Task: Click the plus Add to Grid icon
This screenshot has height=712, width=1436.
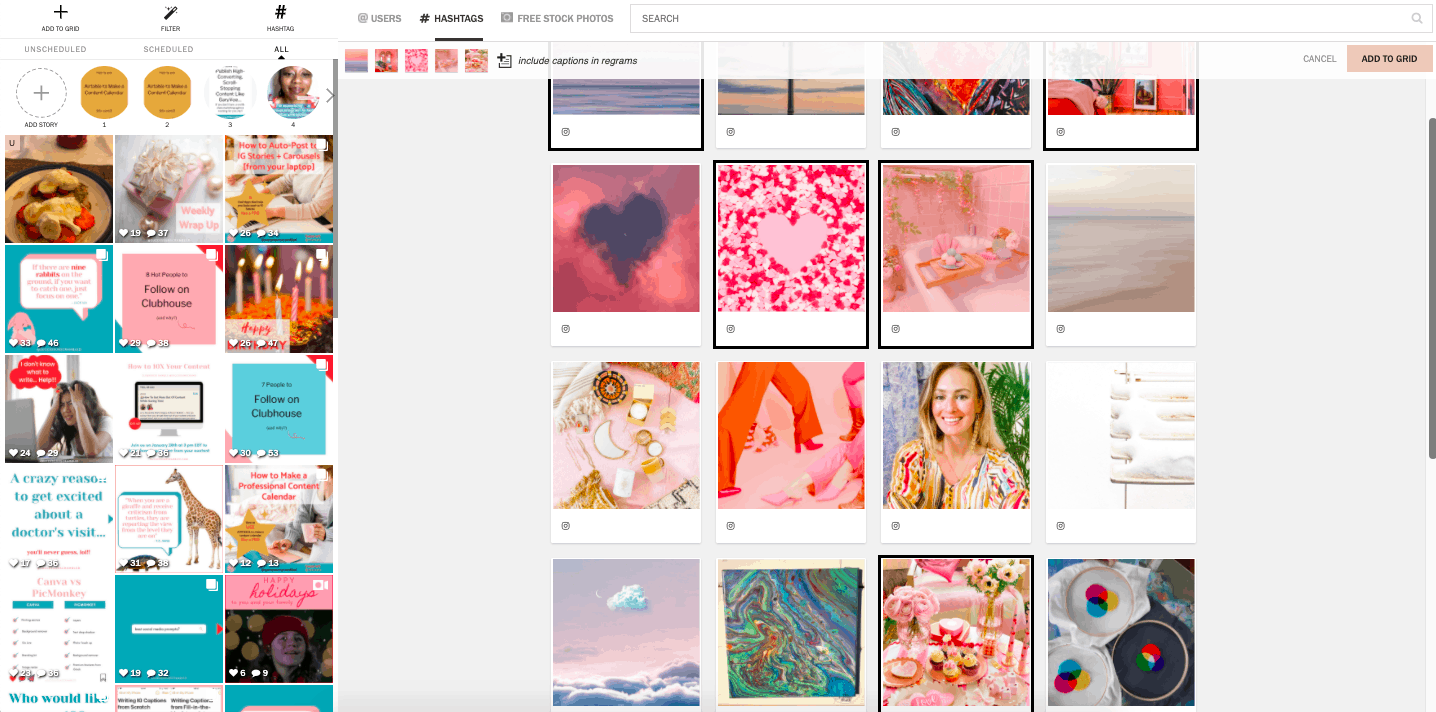Action: 60,13
